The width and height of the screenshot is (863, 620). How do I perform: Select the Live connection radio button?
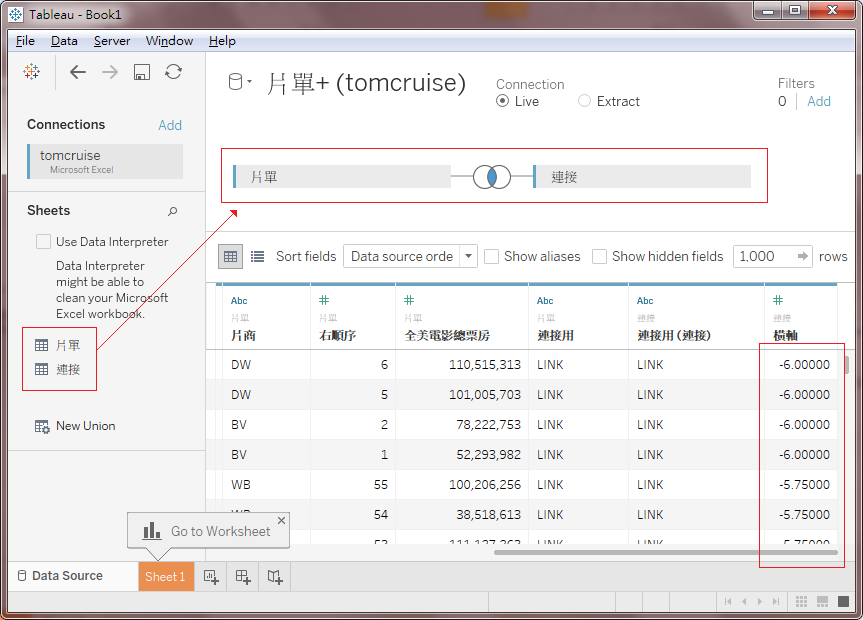(502, 101)
